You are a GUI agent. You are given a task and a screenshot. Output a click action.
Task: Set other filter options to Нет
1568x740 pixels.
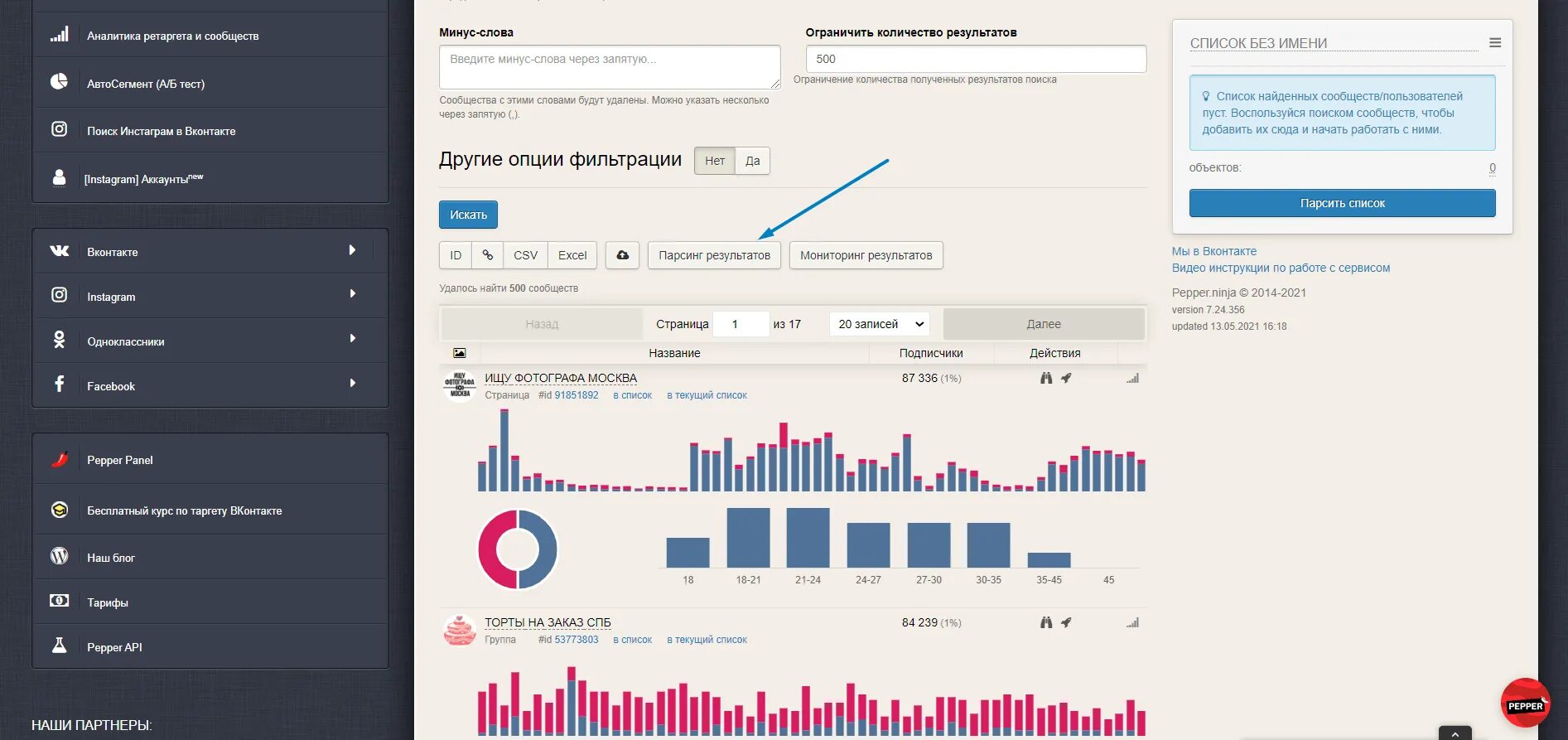[x=715, y=161]
